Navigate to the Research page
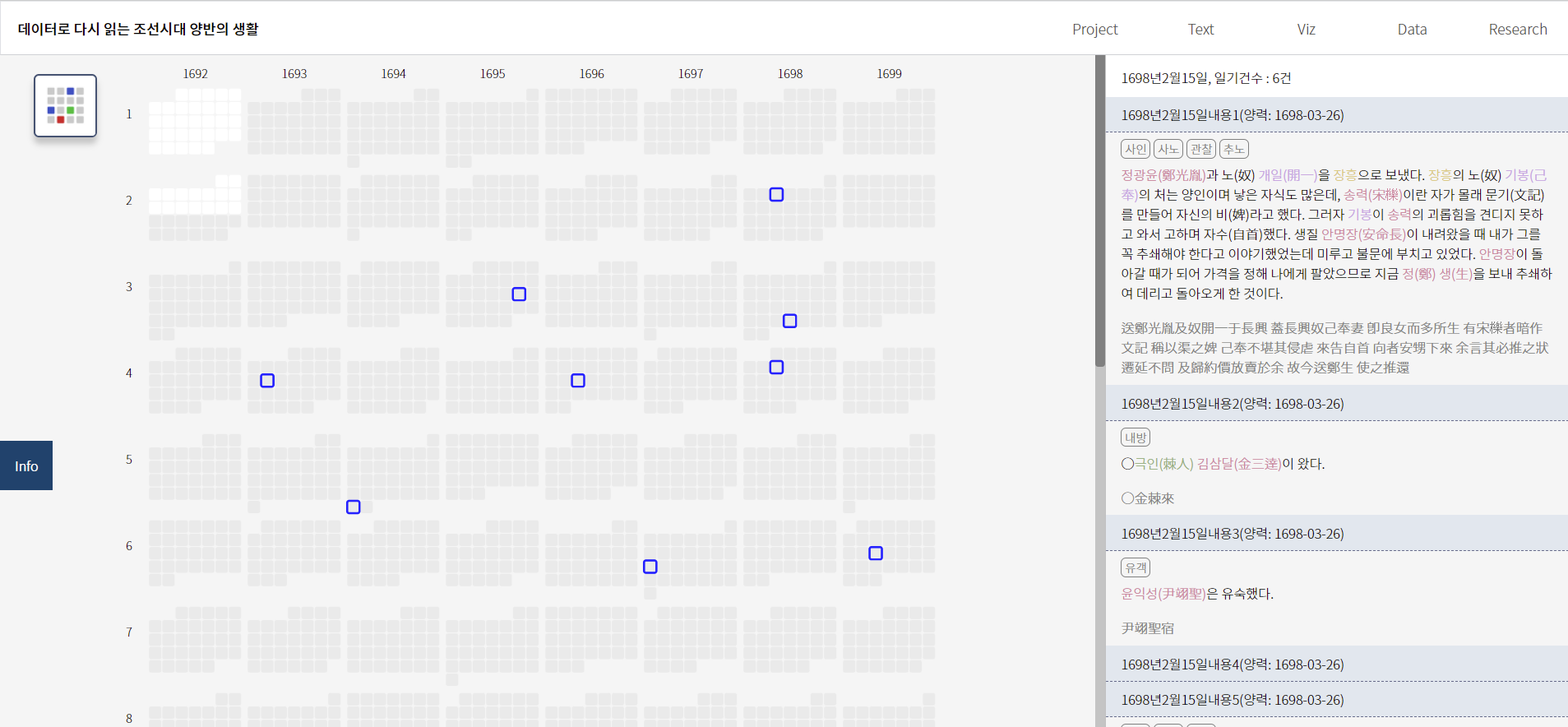Viewport: 1568px width, 727px height. point(1517,30)
